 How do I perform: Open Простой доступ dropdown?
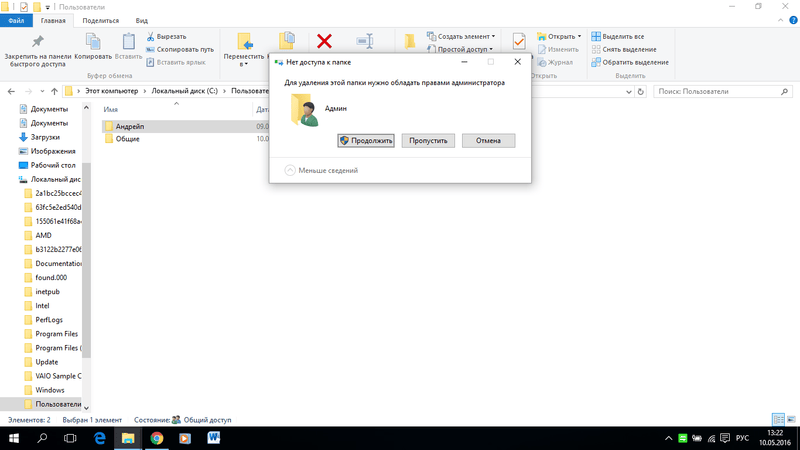pos(460,49)
